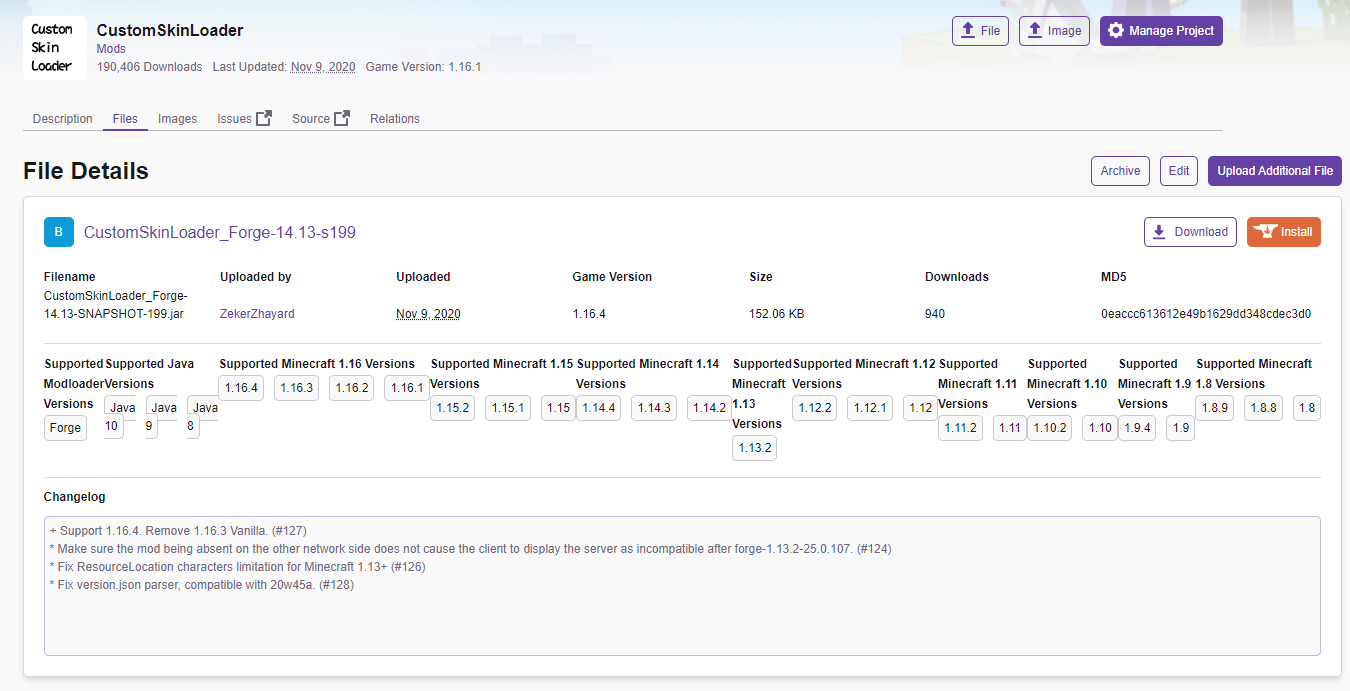Open the CustomSkinLoader_Forge-14.13-s199 file link
Screen dimensions: 1350x691
[219, 232]
